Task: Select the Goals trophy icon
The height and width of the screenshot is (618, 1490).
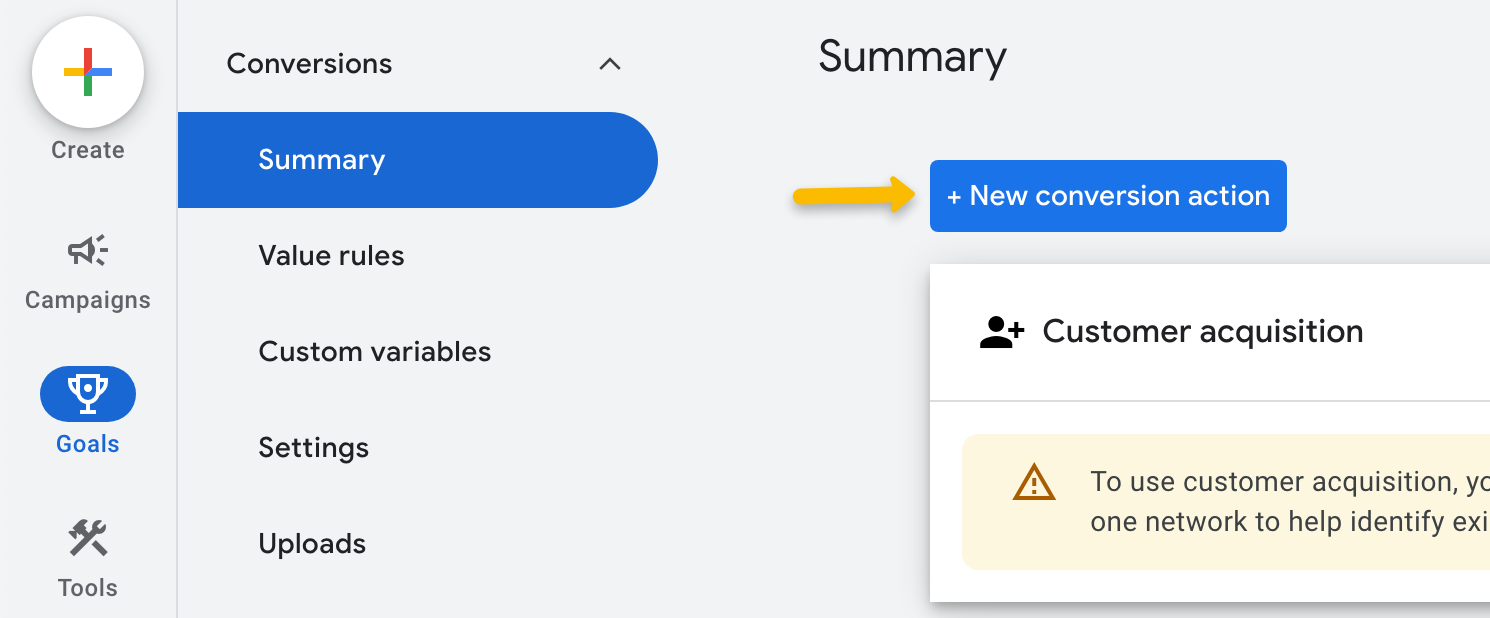Action: point(88,393)
